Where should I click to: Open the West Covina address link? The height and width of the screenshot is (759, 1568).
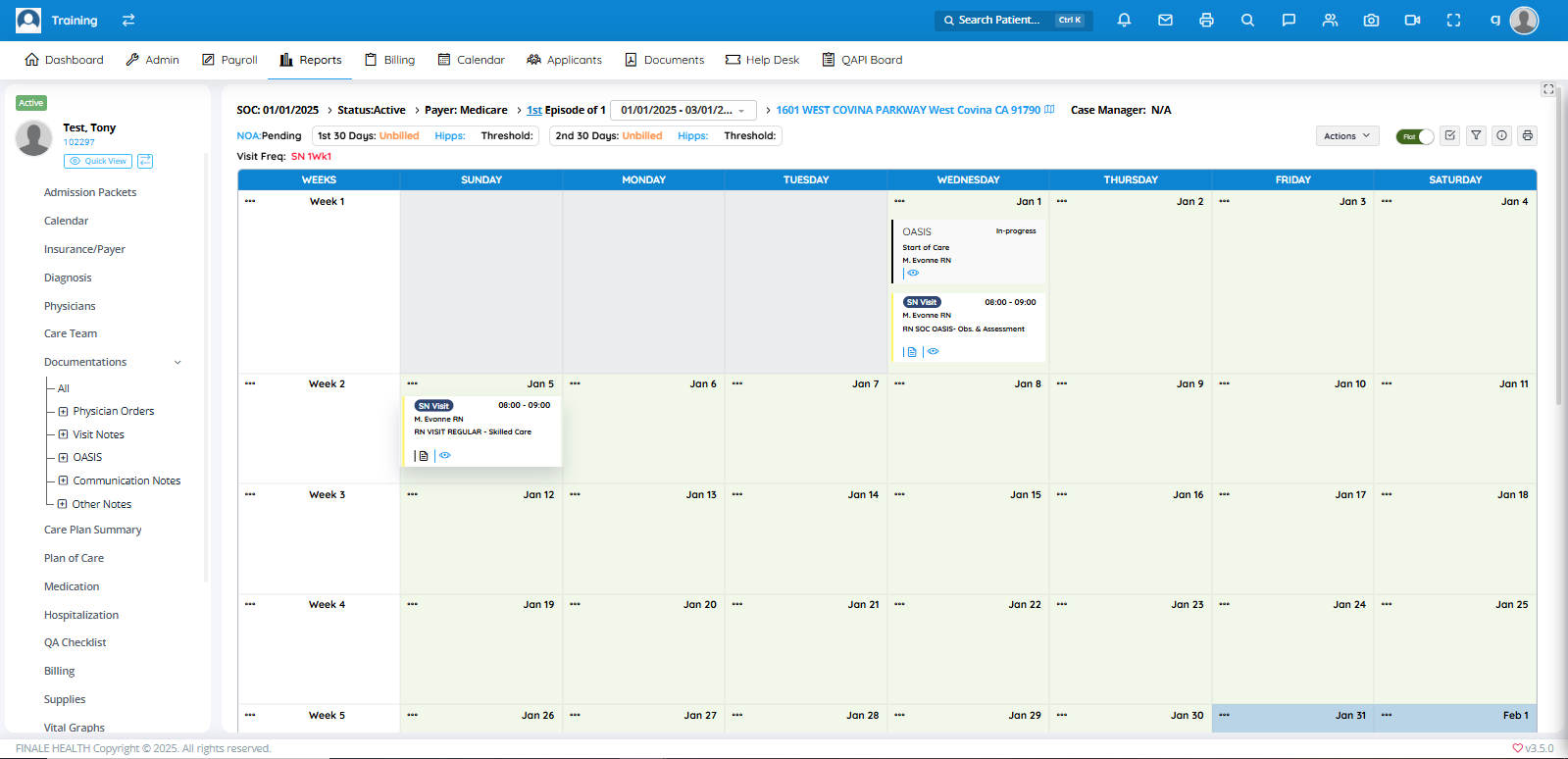tap(907, 110)
